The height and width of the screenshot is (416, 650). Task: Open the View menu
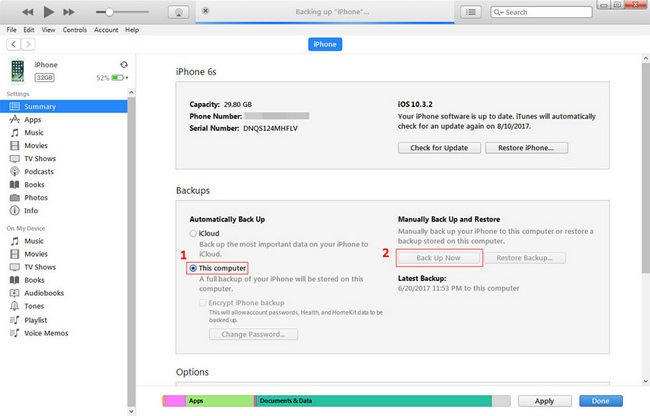[x=48, y=30]
